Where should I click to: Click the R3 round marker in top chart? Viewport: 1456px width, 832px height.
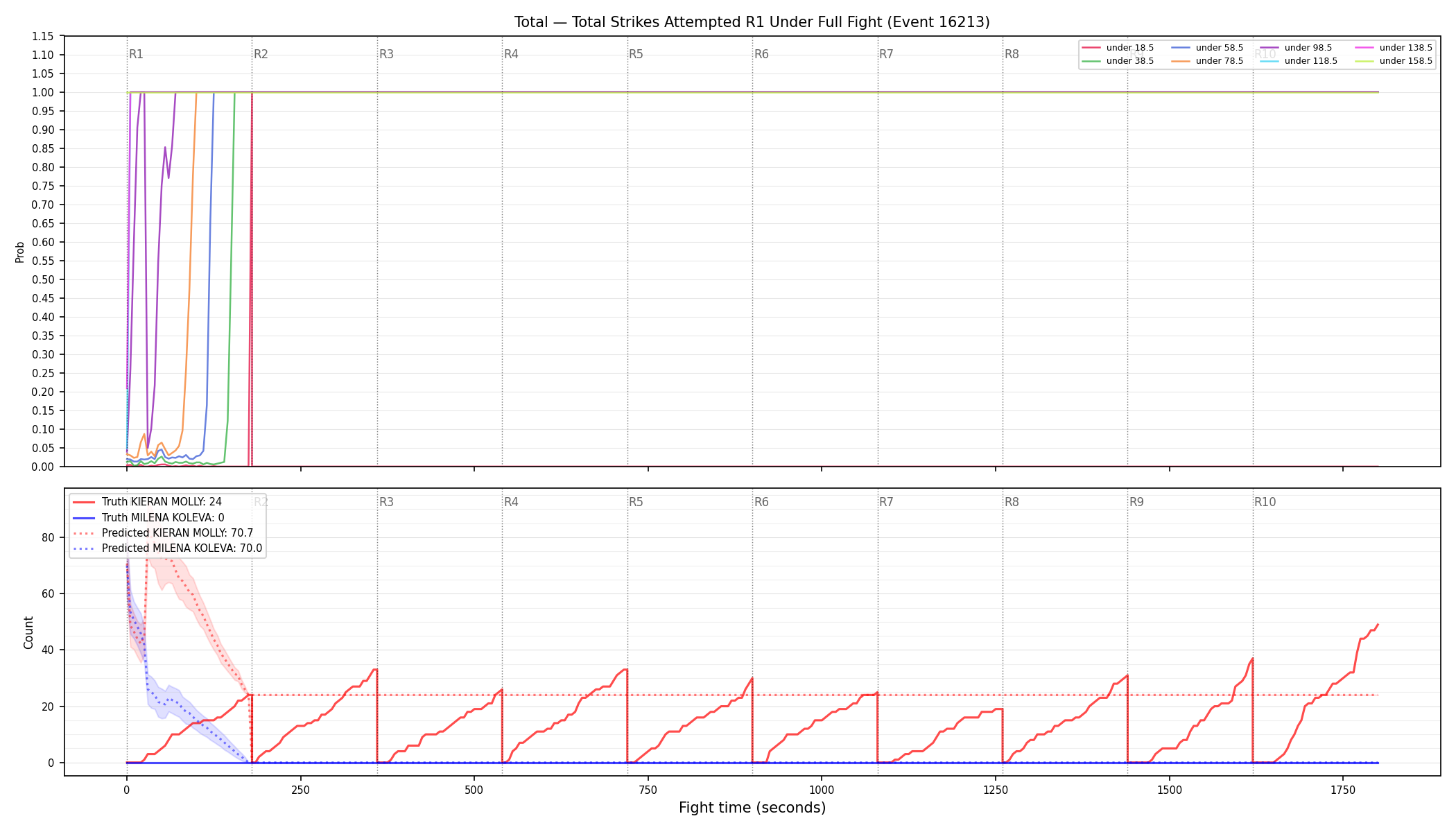click(386, 54)
